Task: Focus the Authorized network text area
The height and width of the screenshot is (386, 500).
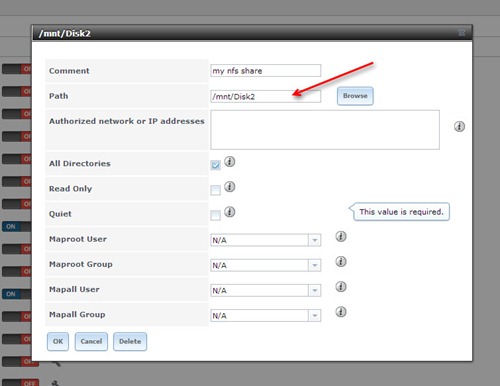Action: click(325, 130)
